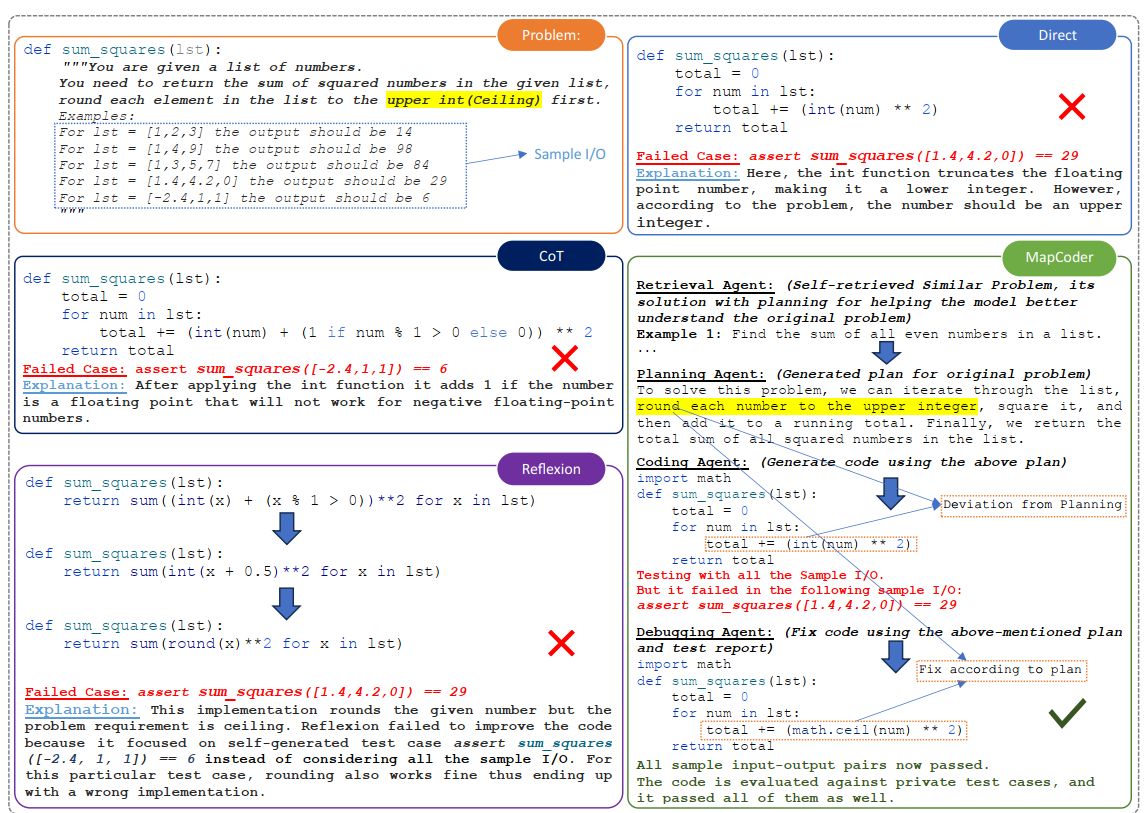1145x813 pixels.
Task: Click 'Explanation:' in the CoT panel
Action: click(x=74, y=385)
